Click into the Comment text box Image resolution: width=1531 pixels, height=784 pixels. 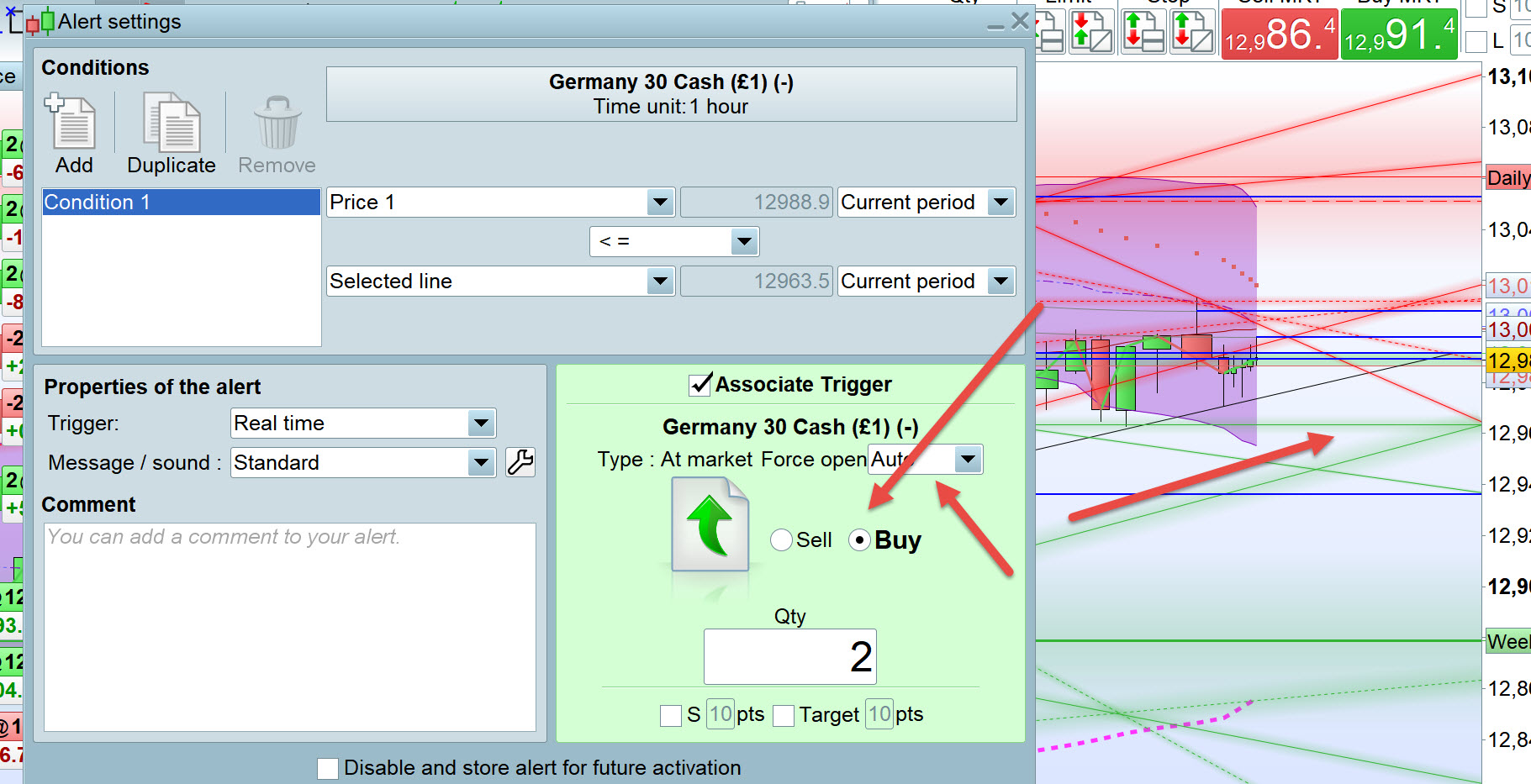click(290, 627)
